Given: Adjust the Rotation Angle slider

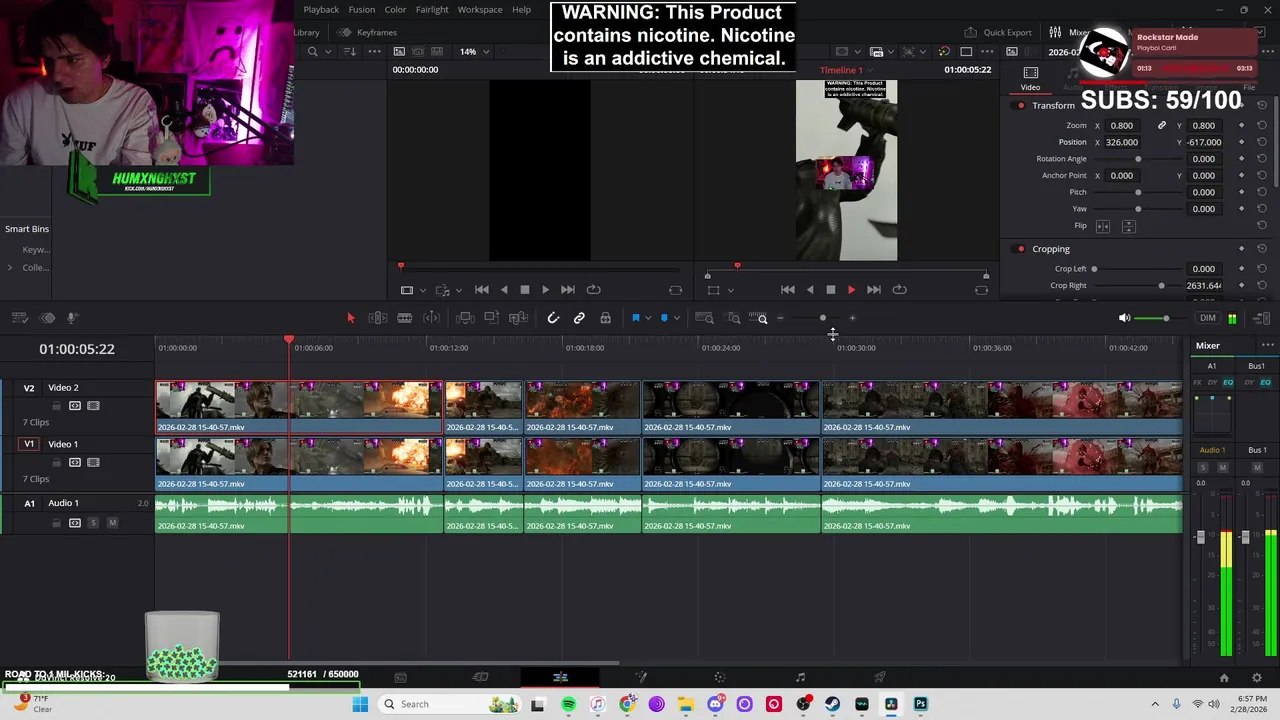Looking at the screenshot, I should pos(1138,159).
